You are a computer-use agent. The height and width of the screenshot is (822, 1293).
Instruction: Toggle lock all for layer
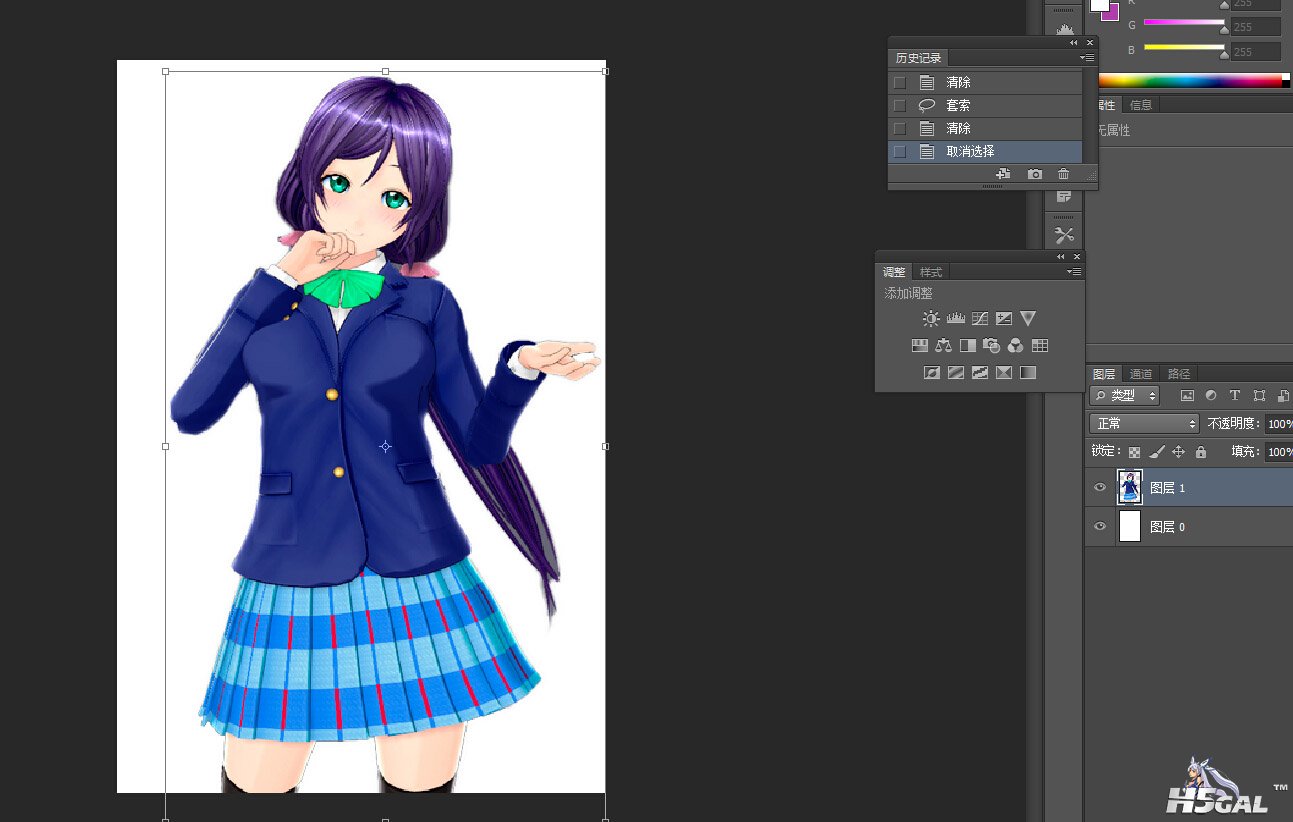pos(1201,452)
